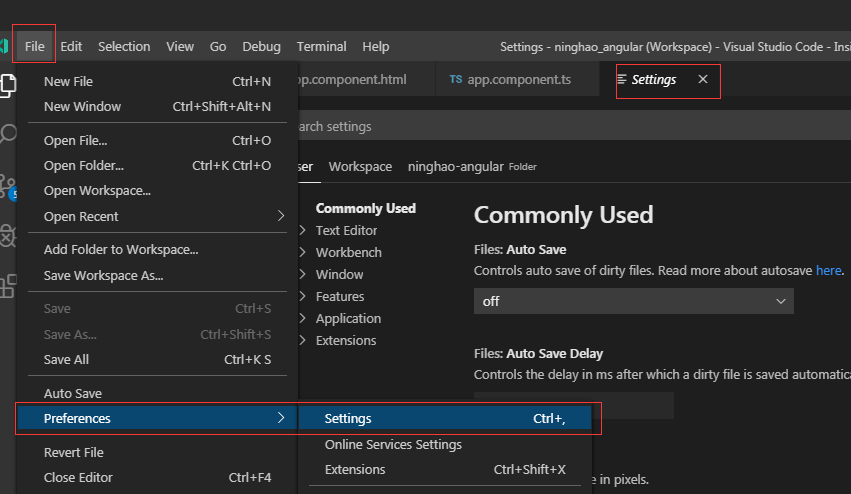Close the Settings editor tab

(703, 79)
